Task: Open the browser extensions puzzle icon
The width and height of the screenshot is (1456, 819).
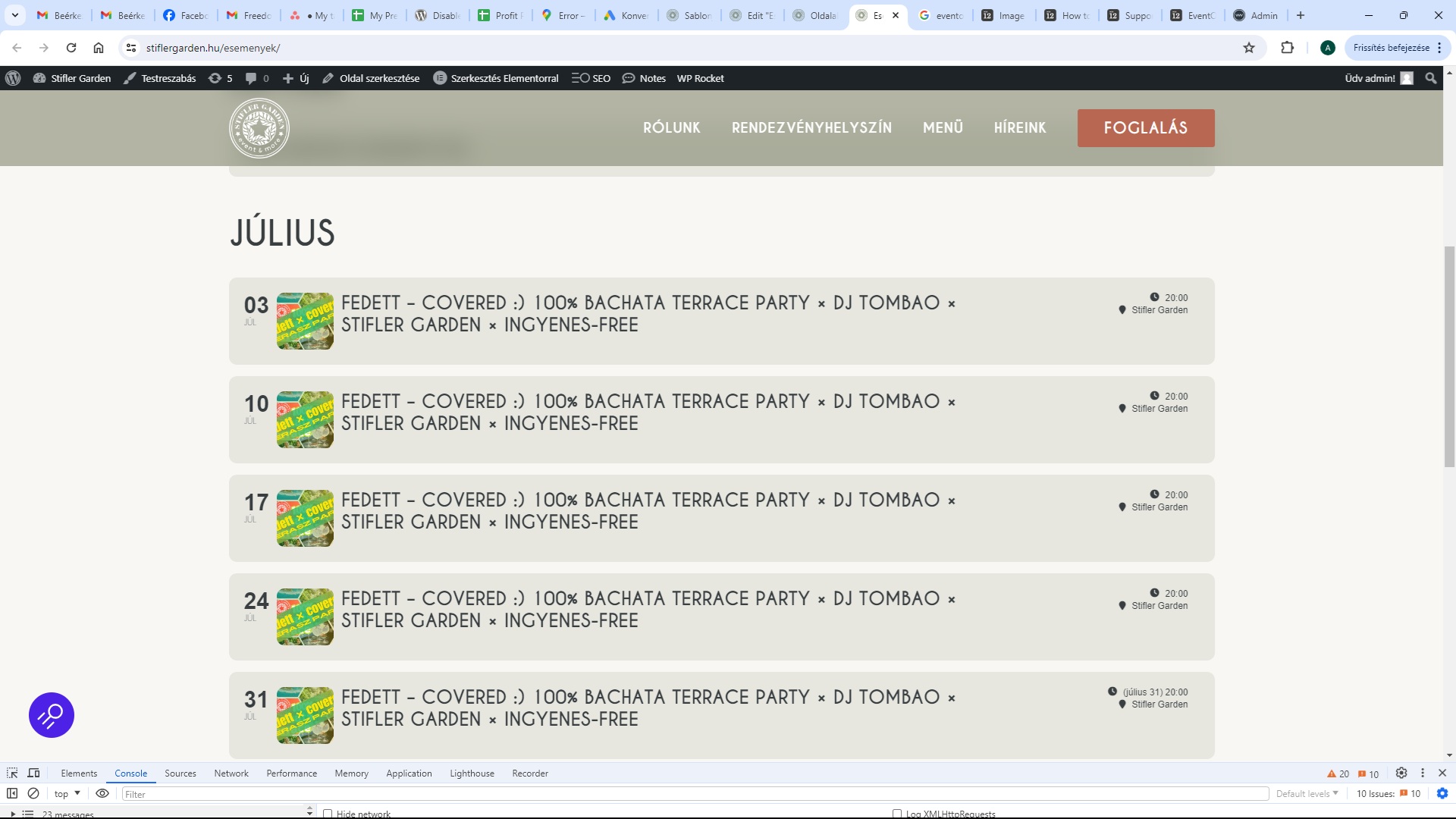Action: (1288, 48)
